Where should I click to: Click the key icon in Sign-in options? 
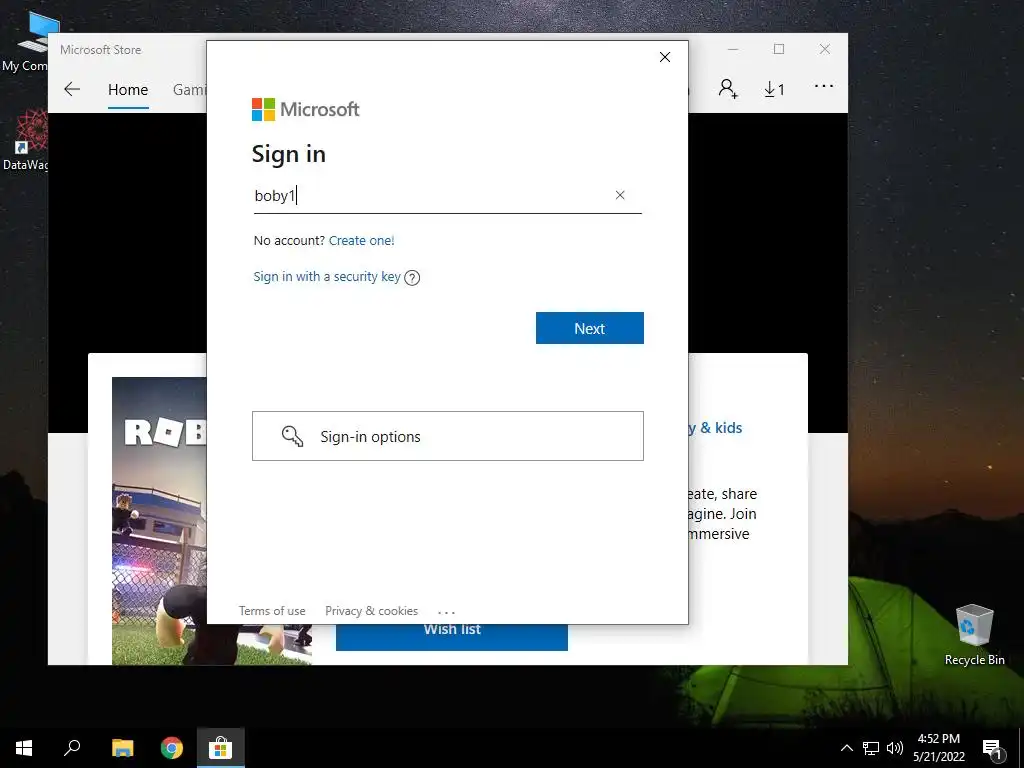(x=292, y=436)
